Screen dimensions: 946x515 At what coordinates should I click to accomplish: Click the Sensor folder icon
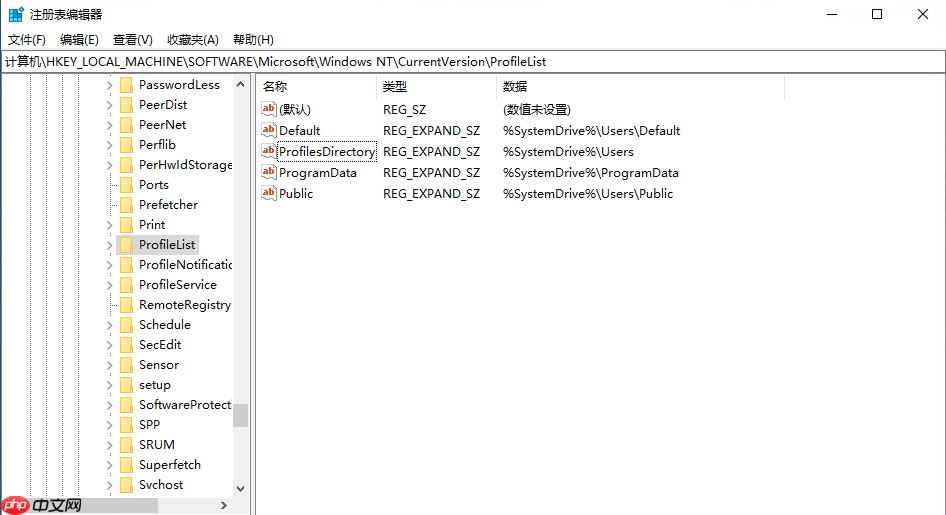126,365
